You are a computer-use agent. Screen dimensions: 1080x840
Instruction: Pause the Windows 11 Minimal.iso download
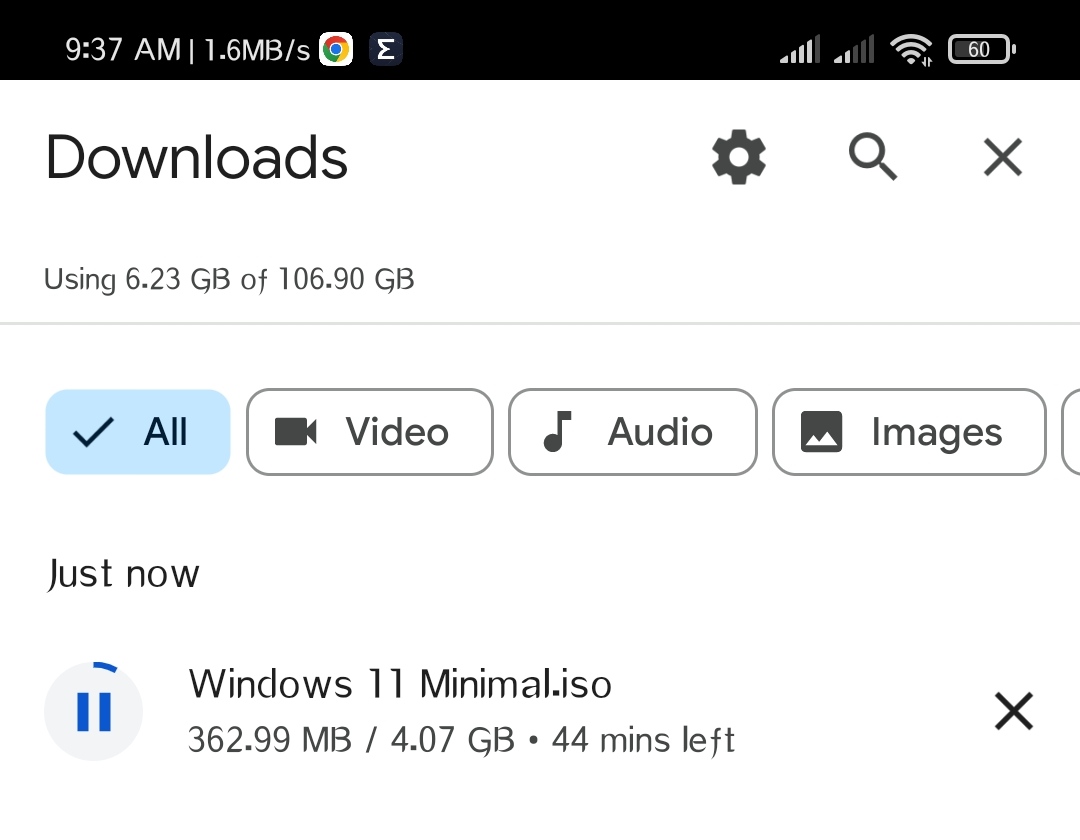point(94,711)
